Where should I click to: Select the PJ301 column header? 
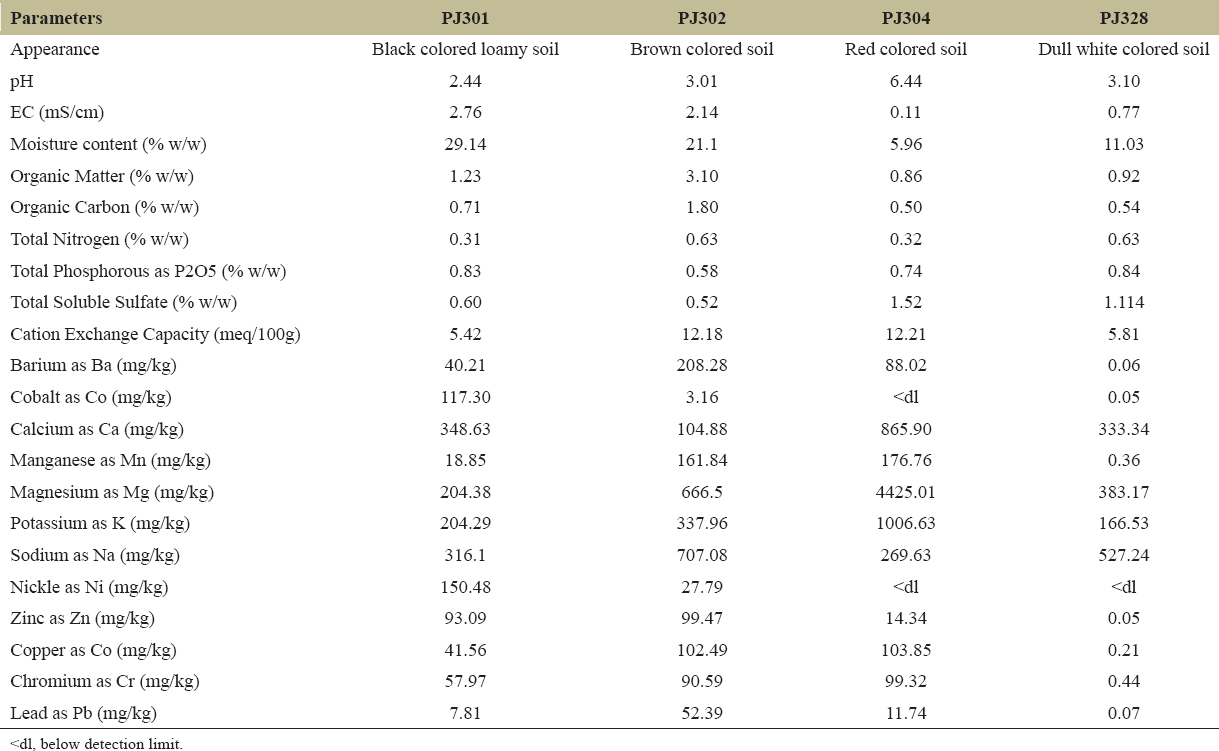(465, 19)
